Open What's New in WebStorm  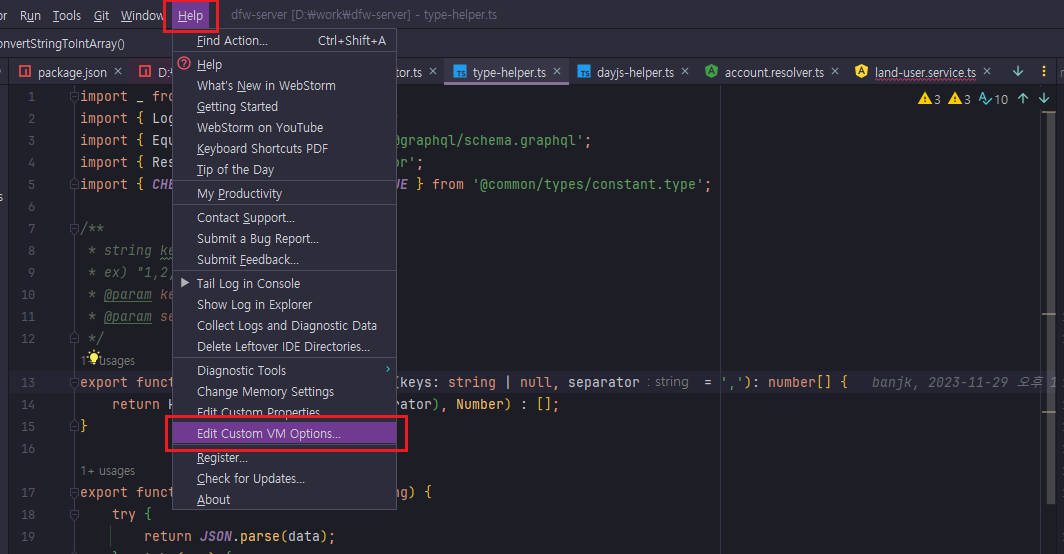[x=284, y=86]
